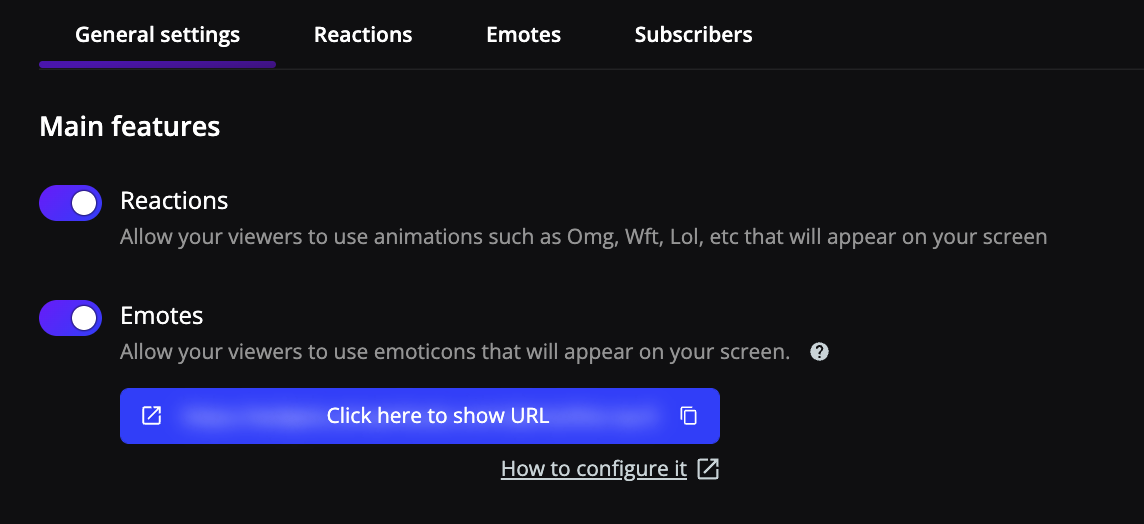Select the General settings tab

tap(158, 34)
